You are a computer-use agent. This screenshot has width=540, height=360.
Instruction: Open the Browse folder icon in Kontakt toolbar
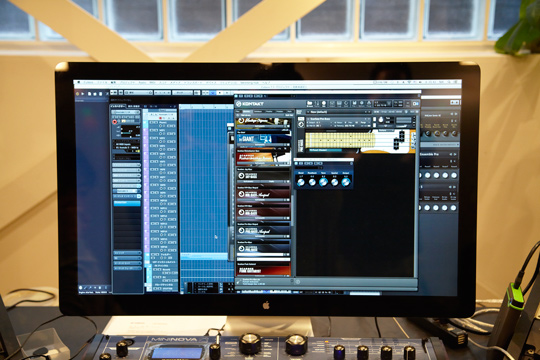(309, 104)
